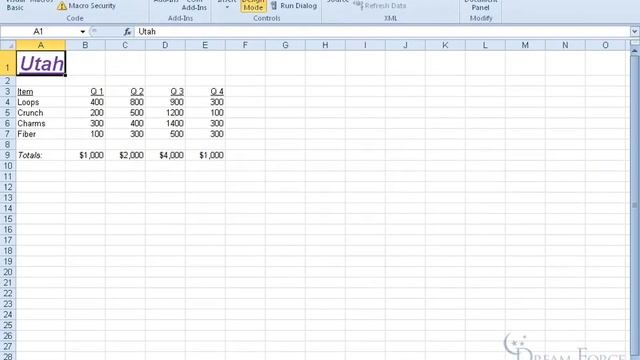640x360 pixels.
Task: Click the cell with value 900
Action: point(165,102)
